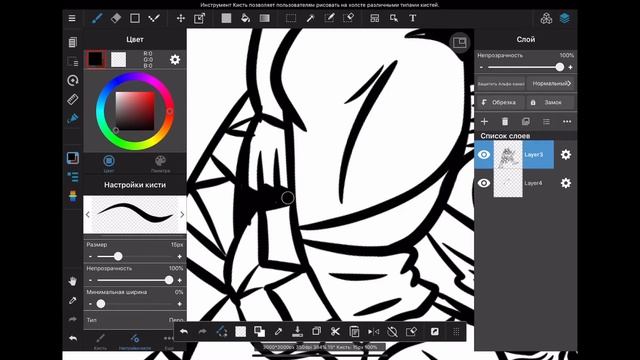640x360 pixels.
Task: Click undo arrow in left sidebar
Action: pos(73,338)
